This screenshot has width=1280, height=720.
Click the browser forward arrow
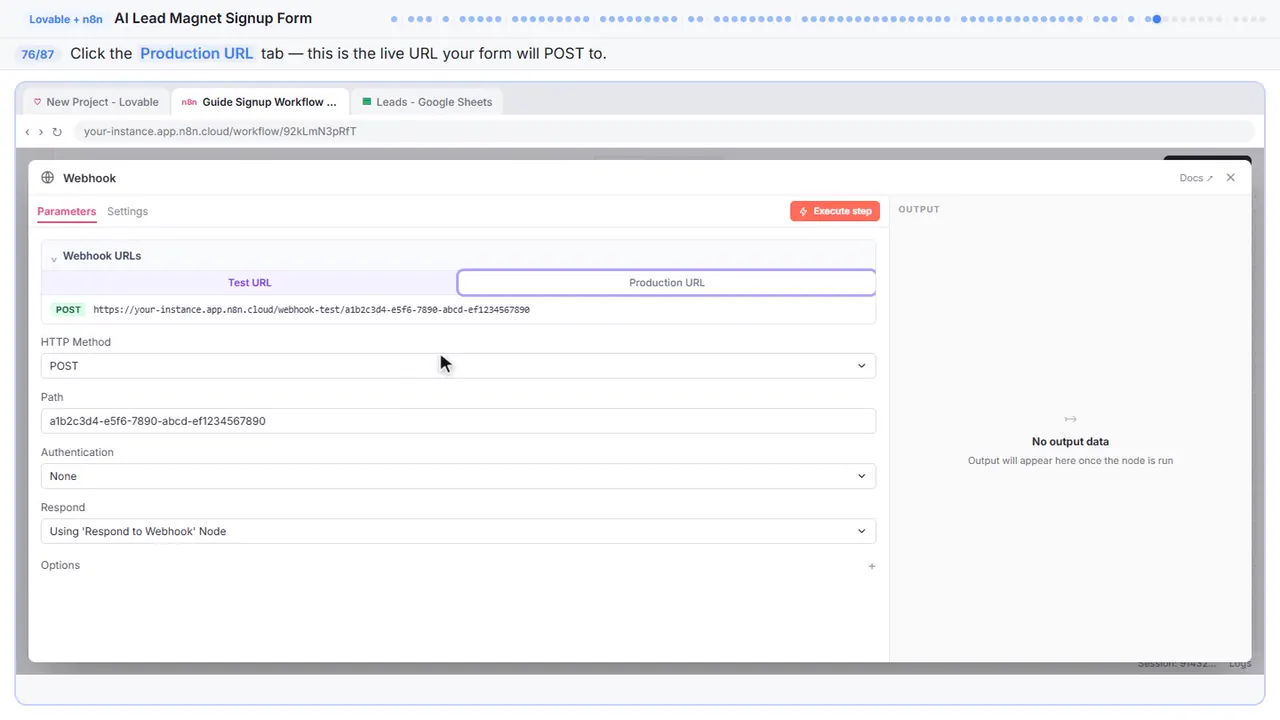(x=41, y=132)
